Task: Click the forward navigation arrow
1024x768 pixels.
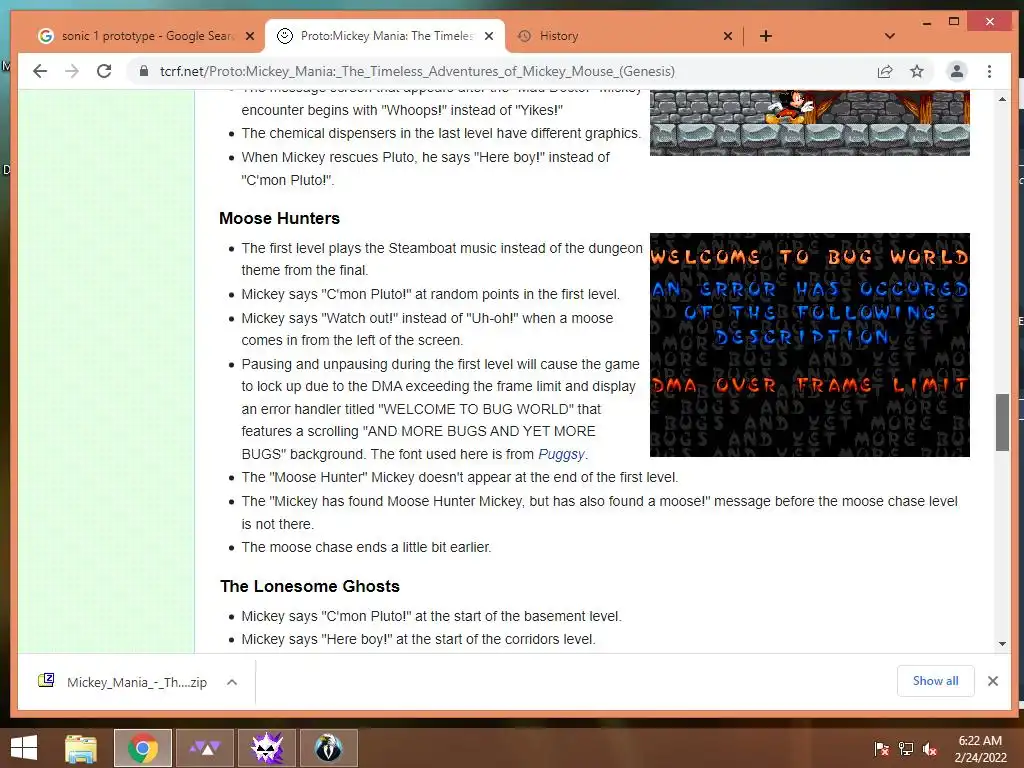Action: 72,71
